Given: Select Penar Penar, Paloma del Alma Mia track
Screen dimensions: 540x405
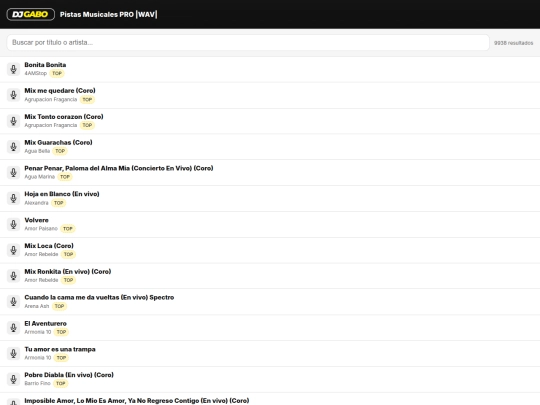Looking at the screenshot, I should point(119,168).
